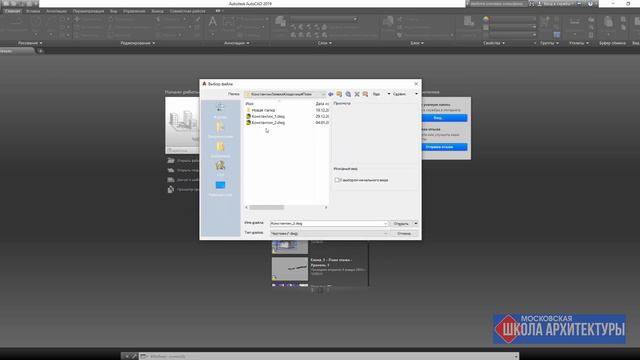Viewport: 640px width, 360px height.
Task: Click the large A text tool in ribbon
Action: (x=213, y=22)
